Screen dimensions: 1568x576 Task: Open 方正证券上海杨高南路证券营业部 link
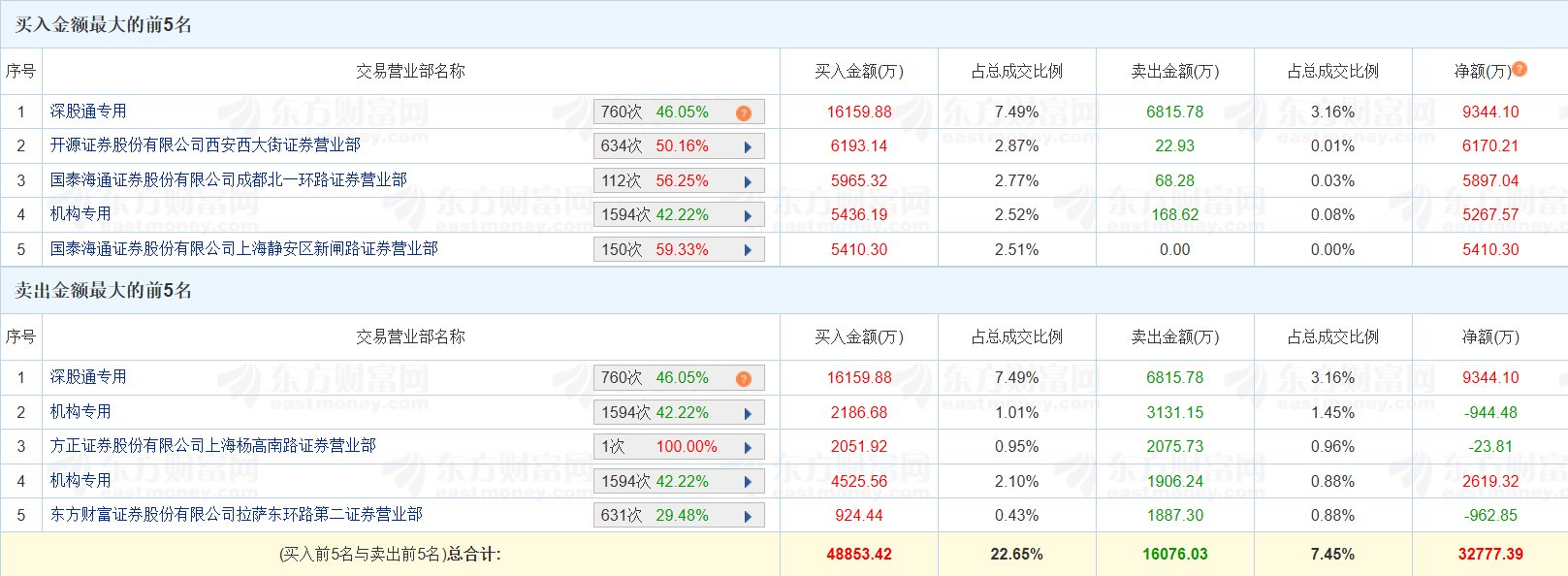(x=212, y=446)
